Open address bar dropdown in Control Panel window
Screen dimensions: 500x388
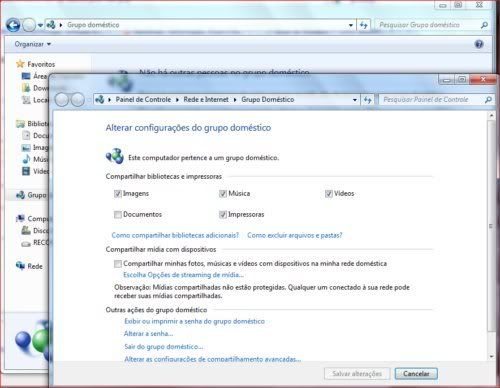click(x=355, y=100)
